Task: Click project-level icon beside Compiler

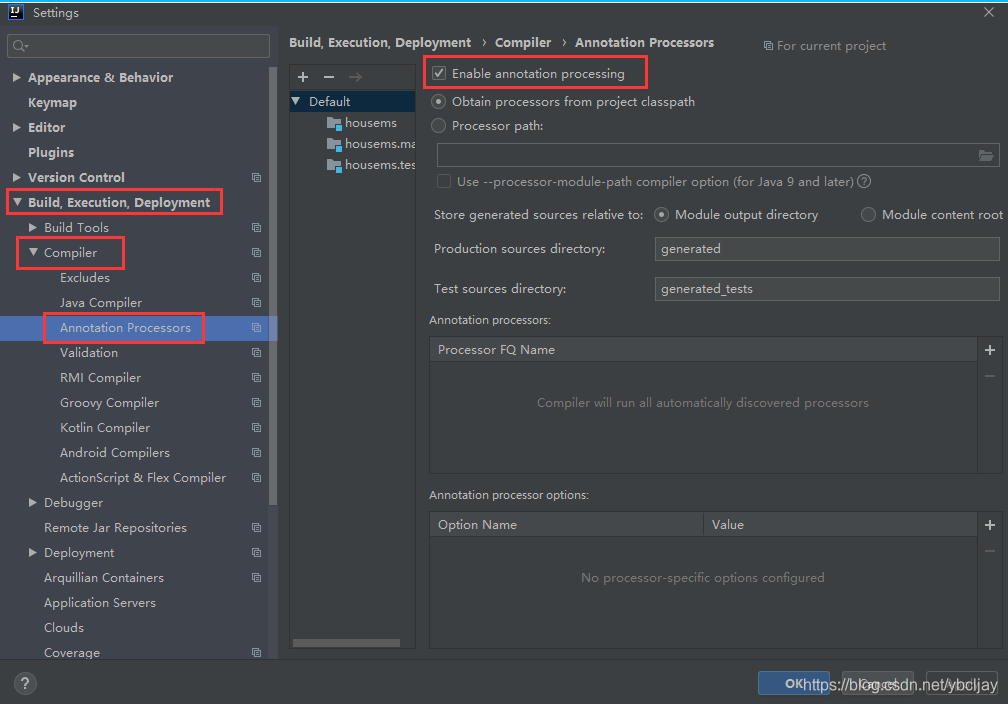Action: (256, 253)
